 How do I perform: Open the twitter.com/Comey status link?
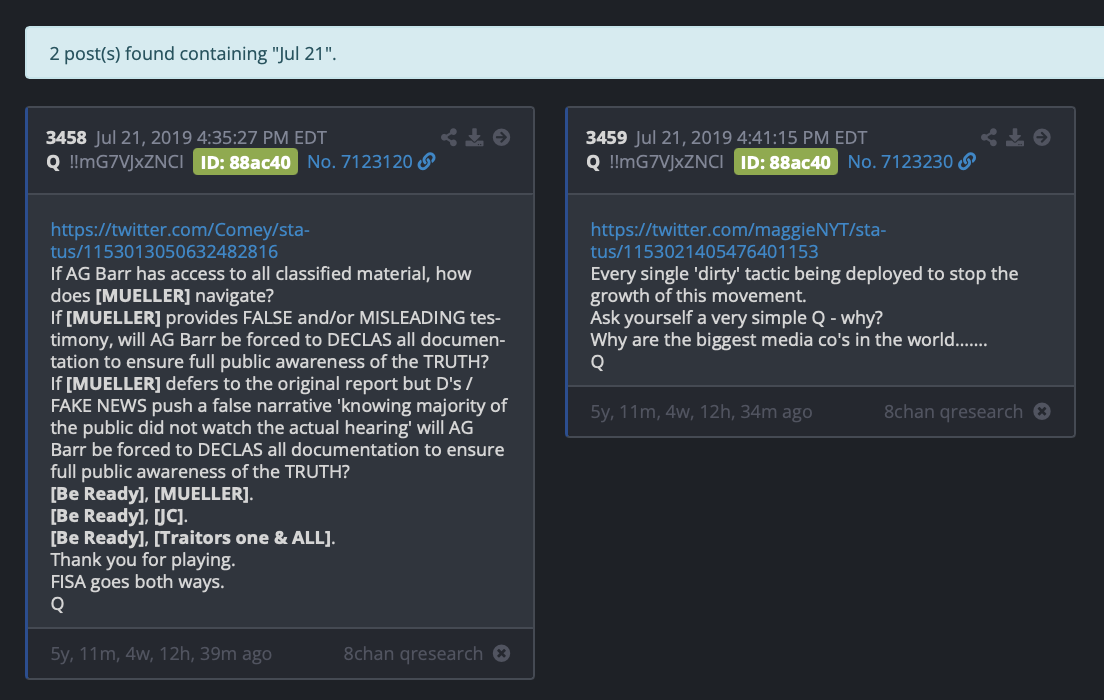pyautogui.click(x=180, y=240)
